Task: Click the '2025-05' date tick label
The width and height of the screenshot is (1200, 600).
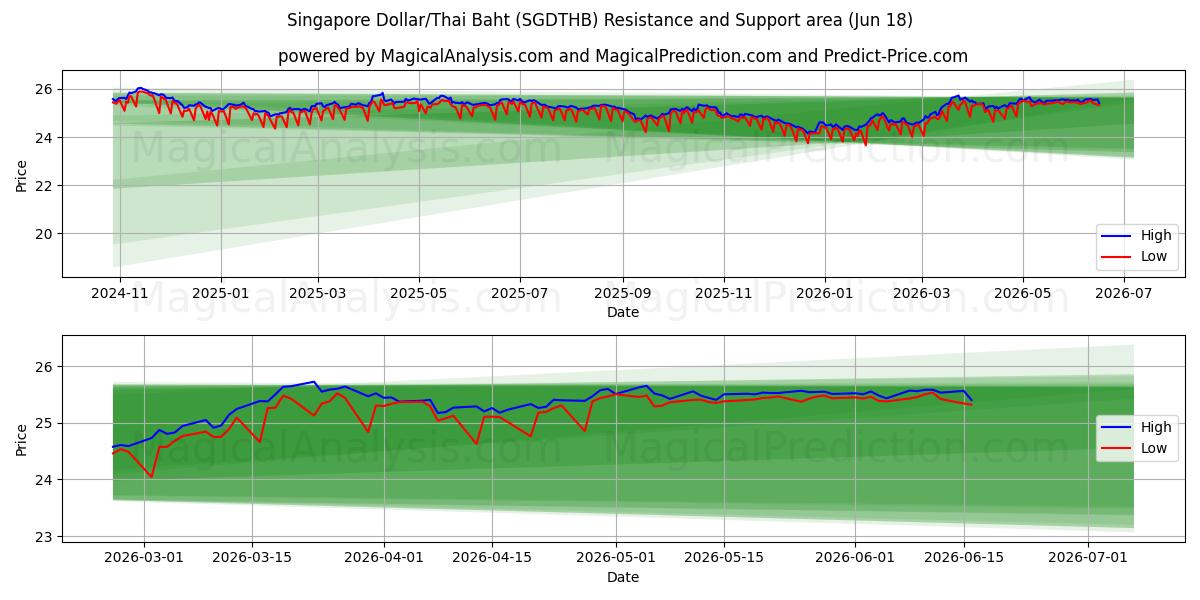Action: 418,294
